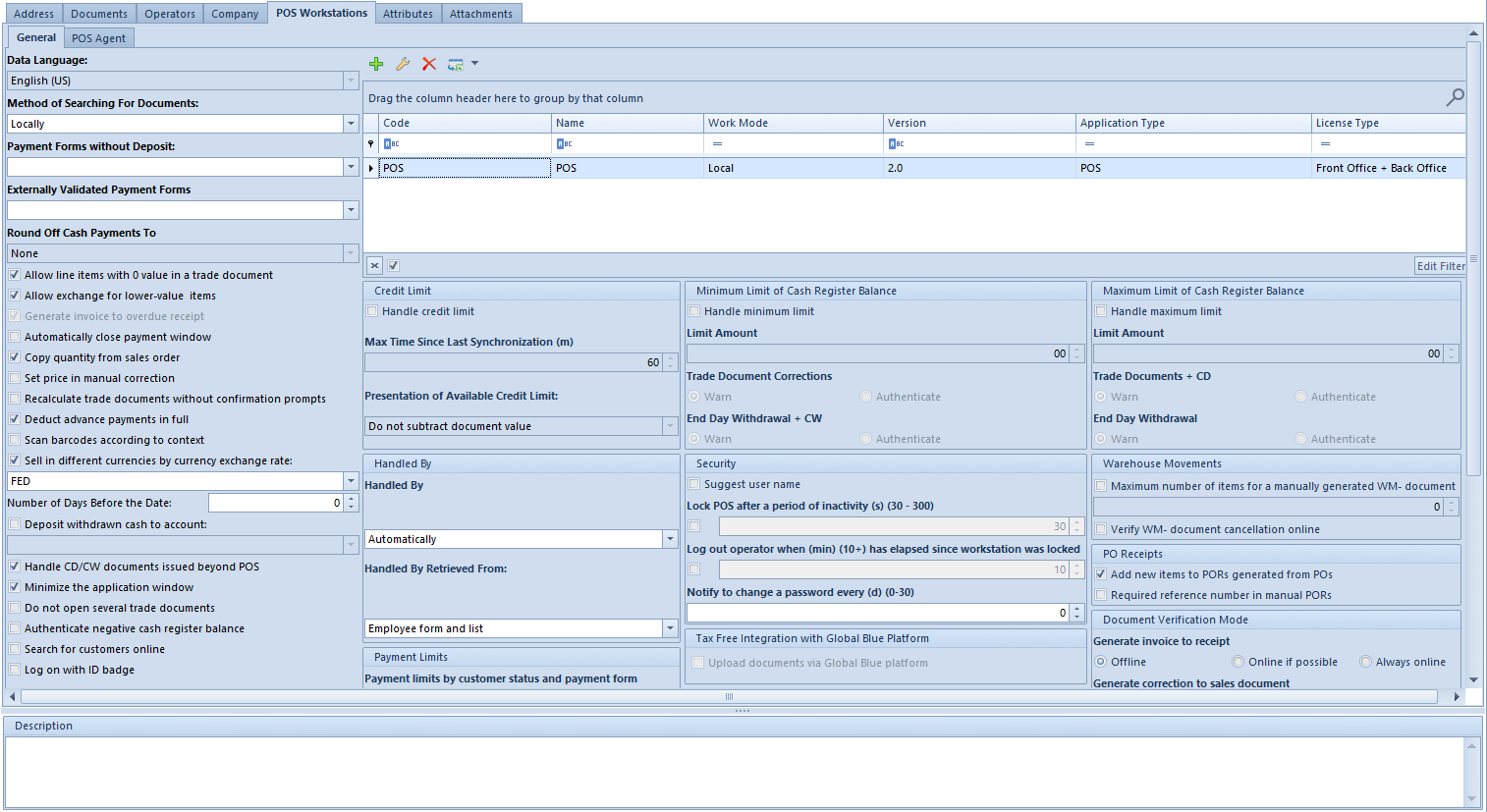The image size is (1487, 812).
Task: Enable Set price in manual correction
Action: point(15,378)
